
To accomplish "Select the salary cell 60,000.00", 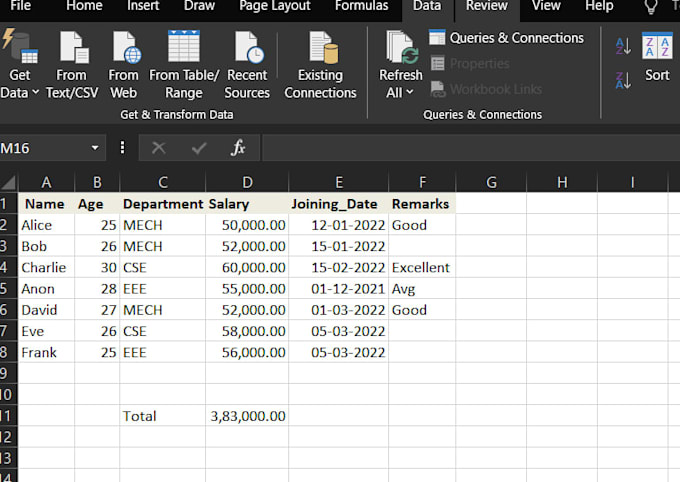I will tap(247, 267).
